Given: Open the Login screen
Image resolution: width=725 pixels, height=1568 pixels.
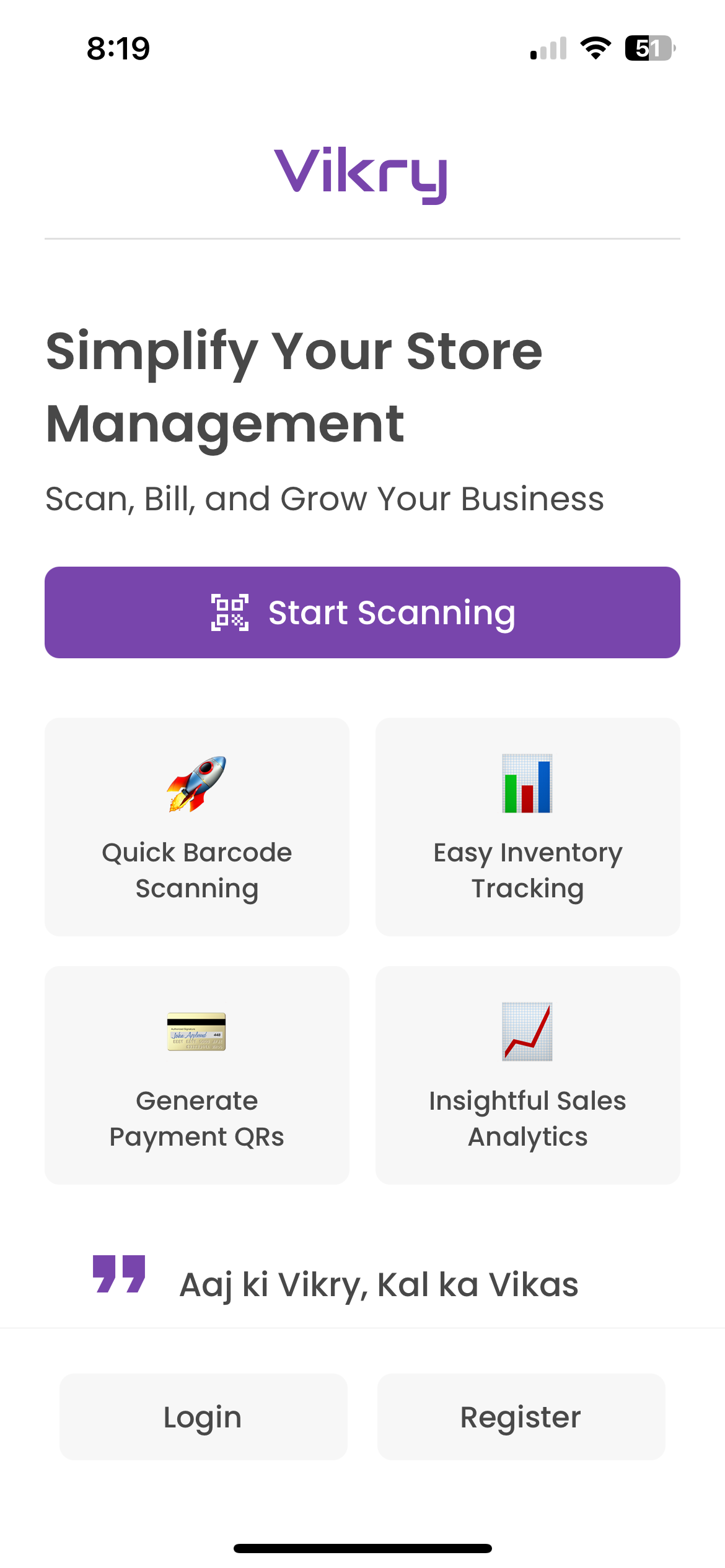Looking at the screenshot, I should [x=203, y=1417].
